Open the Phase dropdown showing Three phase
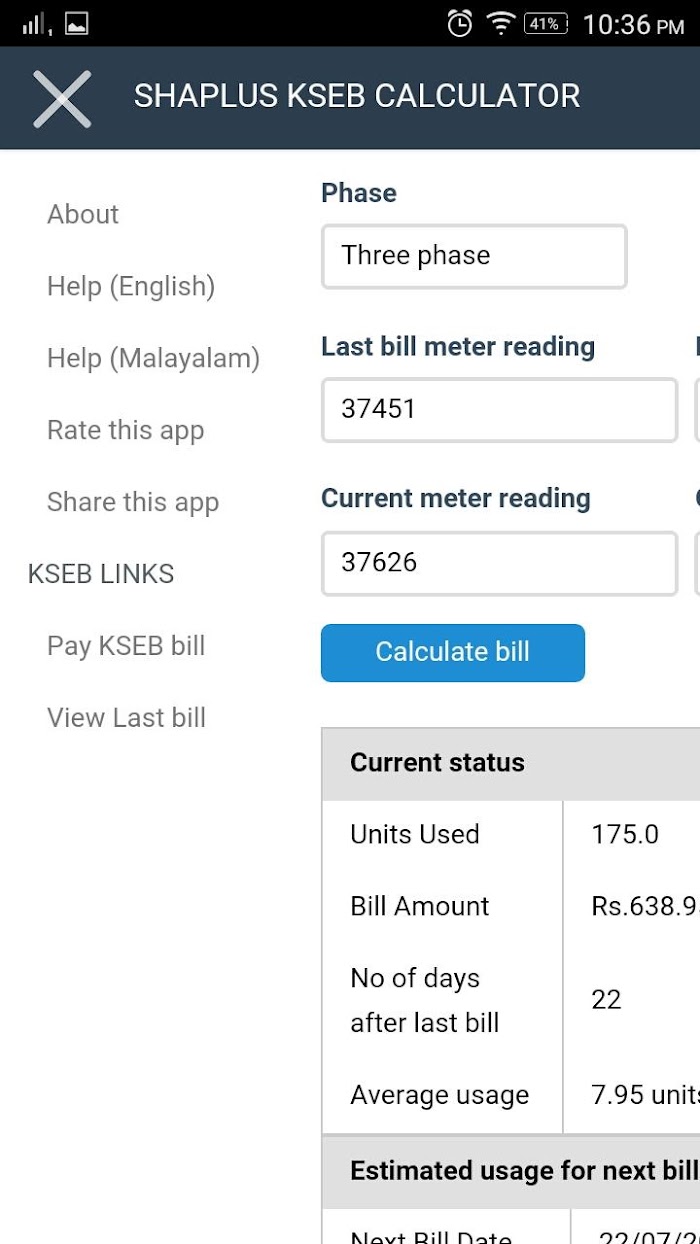The image size is (700, 1244). [474, 257]
